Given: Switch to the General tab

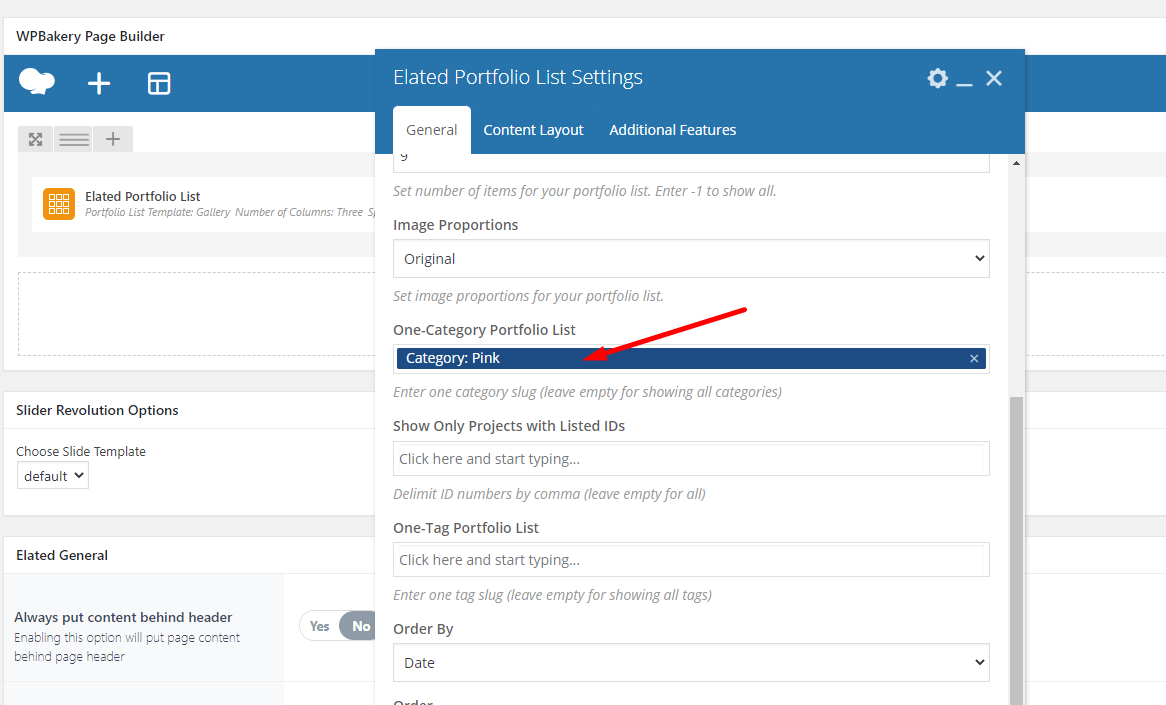Looking at the screenshot, I should pyautogui.click(x=431, y=130).
